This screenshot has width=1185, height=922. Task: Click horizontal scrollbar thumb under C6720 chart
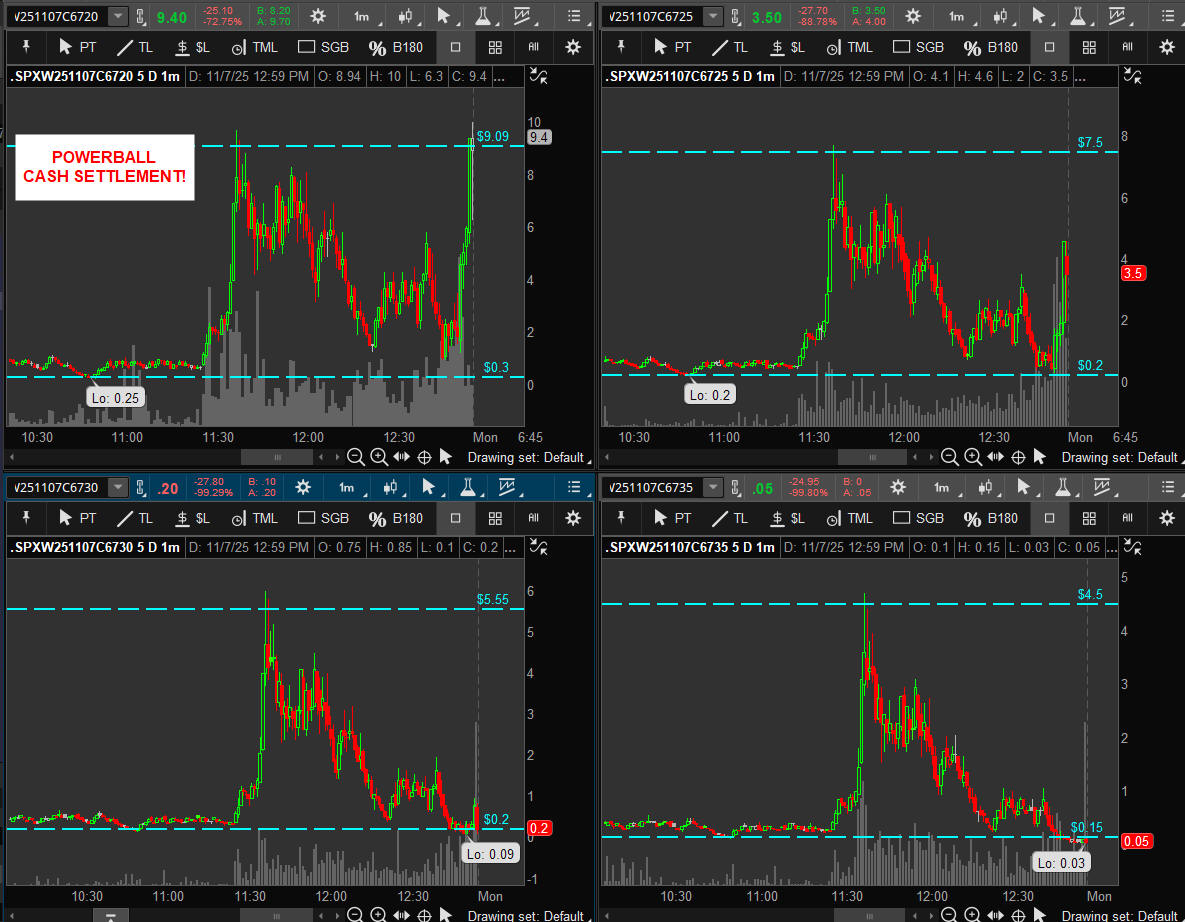[277, 457]
